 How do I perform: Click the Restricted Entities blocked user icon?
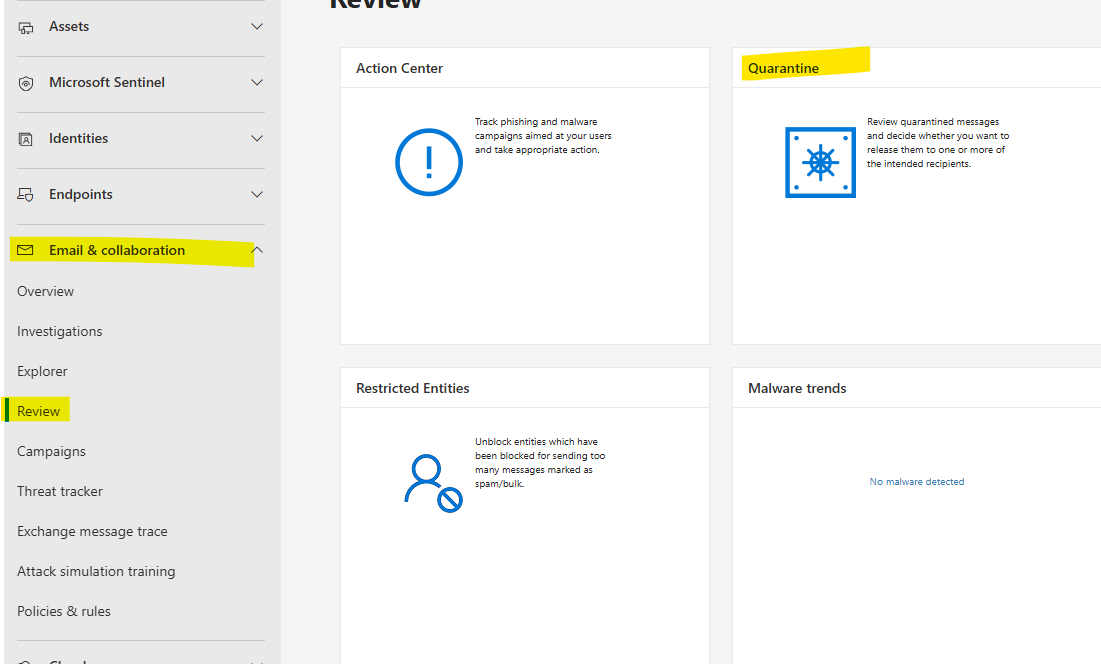[432, 483]
